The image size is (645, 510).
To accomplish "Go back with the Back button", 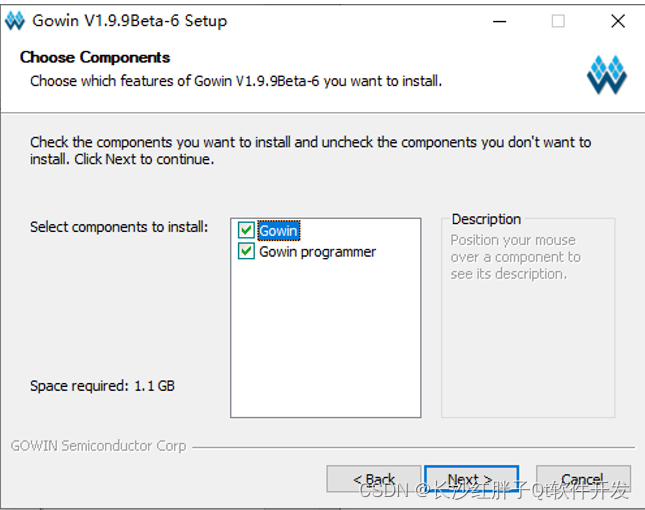I will click(374, 479).
